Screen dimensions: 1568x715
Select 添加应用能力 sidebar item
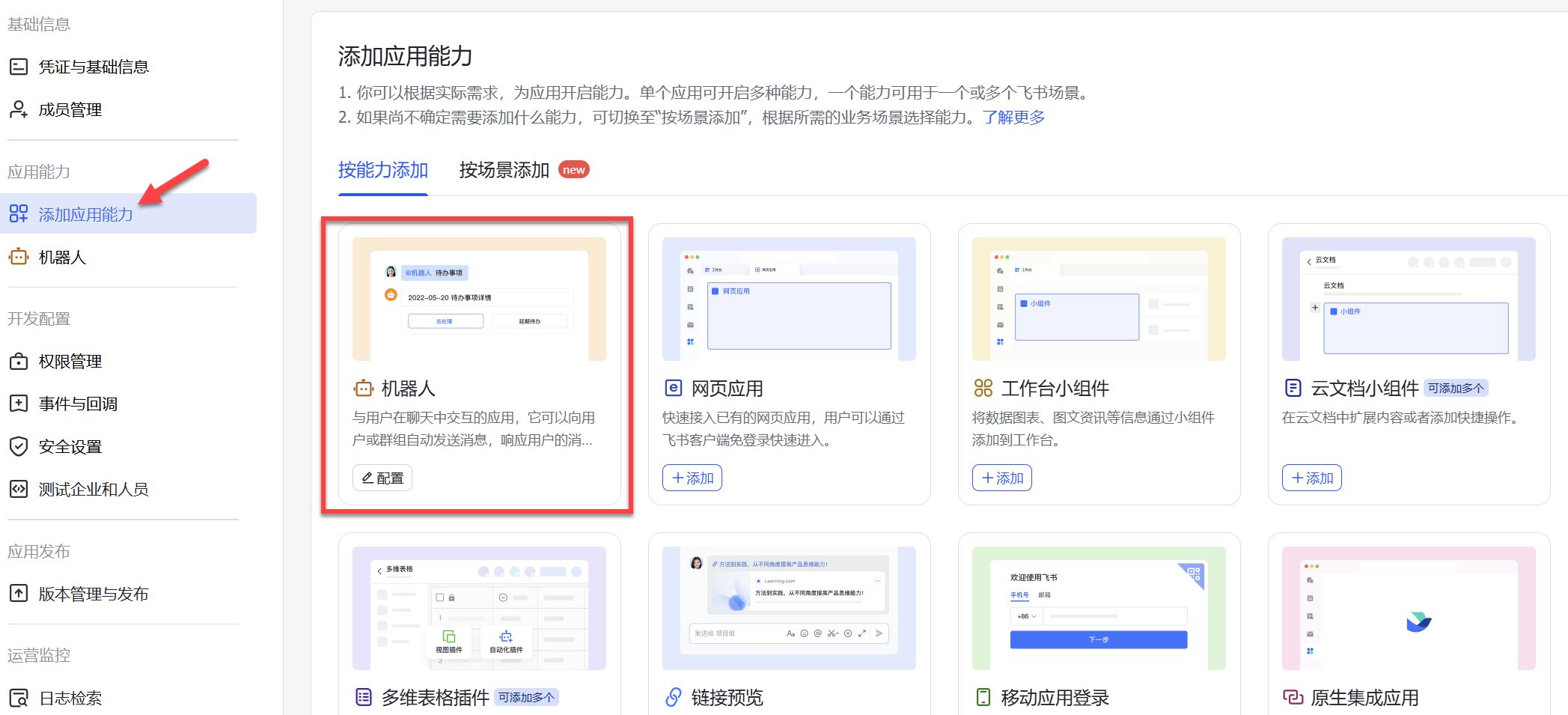[x=128, y=214]
